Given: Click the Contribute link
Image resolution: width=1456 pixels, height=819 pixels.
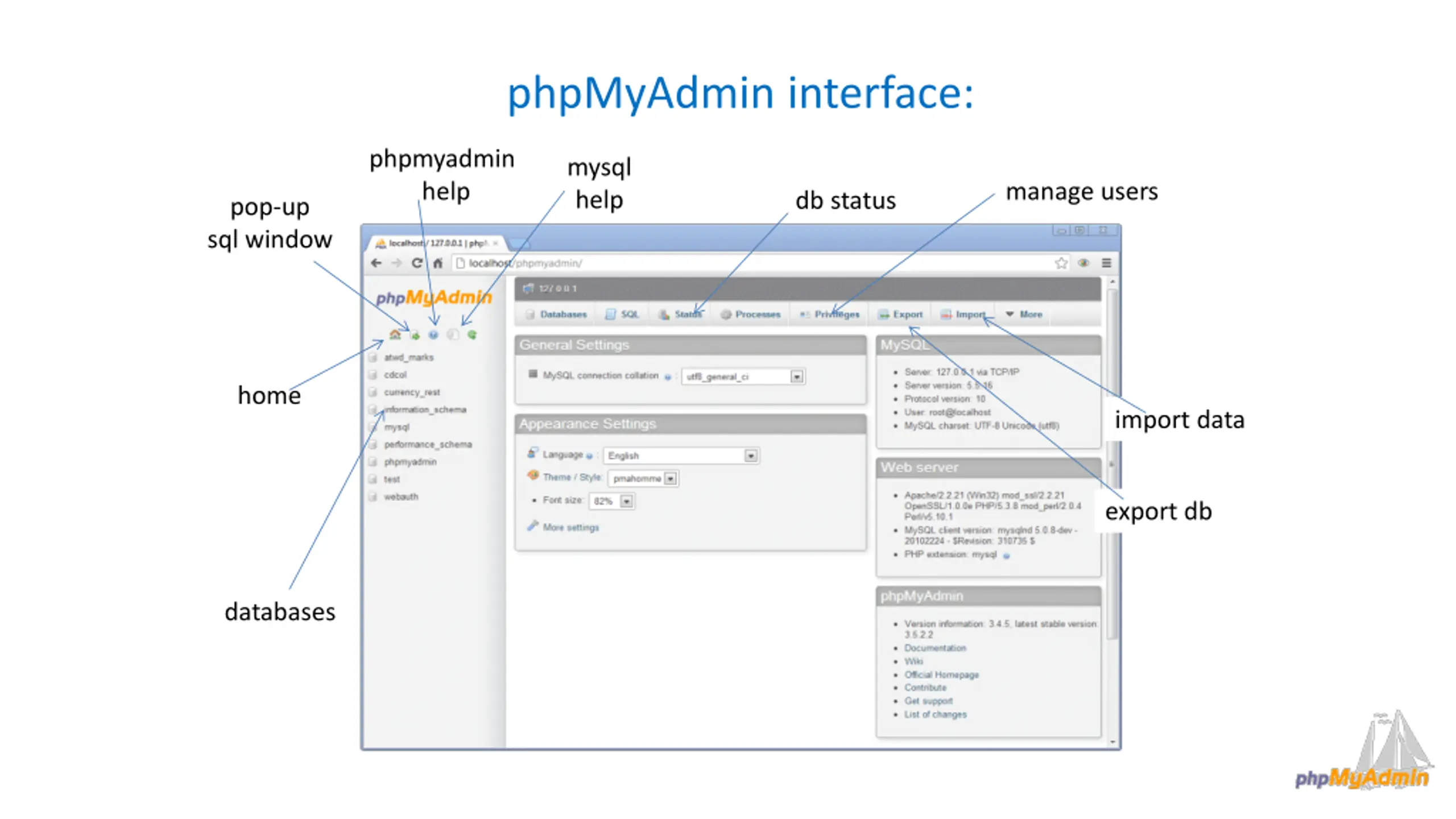Looking at the screenshot, I should point(925,688).
